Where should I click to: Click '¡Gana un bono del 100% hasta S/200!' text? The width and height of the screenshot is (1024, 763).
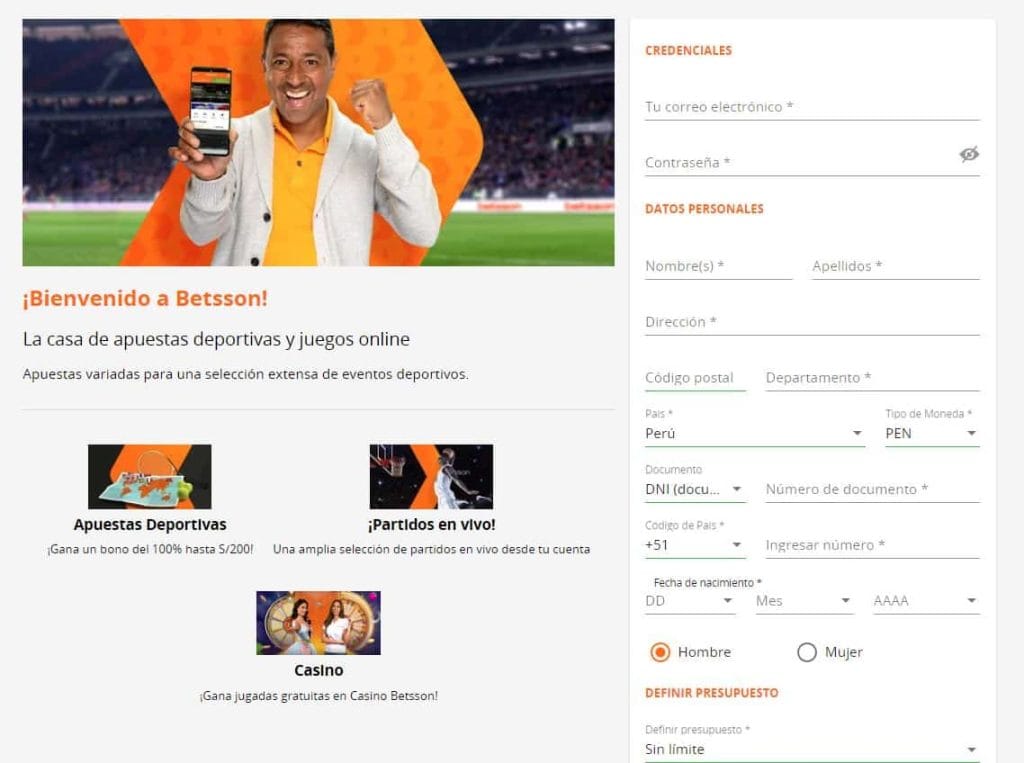pos(150,549)
